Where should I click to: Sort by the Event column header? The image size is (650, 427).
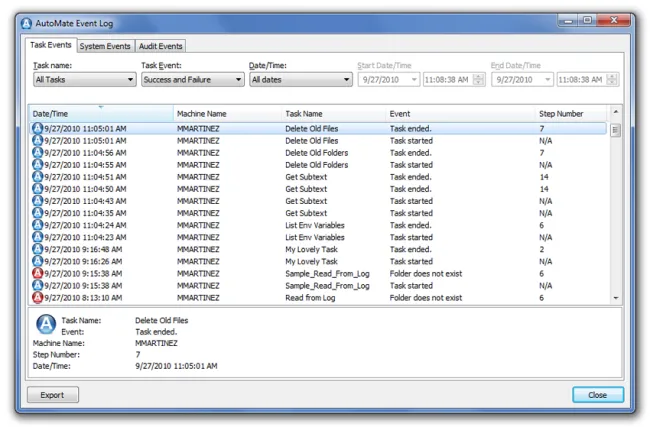click(461, 113)
